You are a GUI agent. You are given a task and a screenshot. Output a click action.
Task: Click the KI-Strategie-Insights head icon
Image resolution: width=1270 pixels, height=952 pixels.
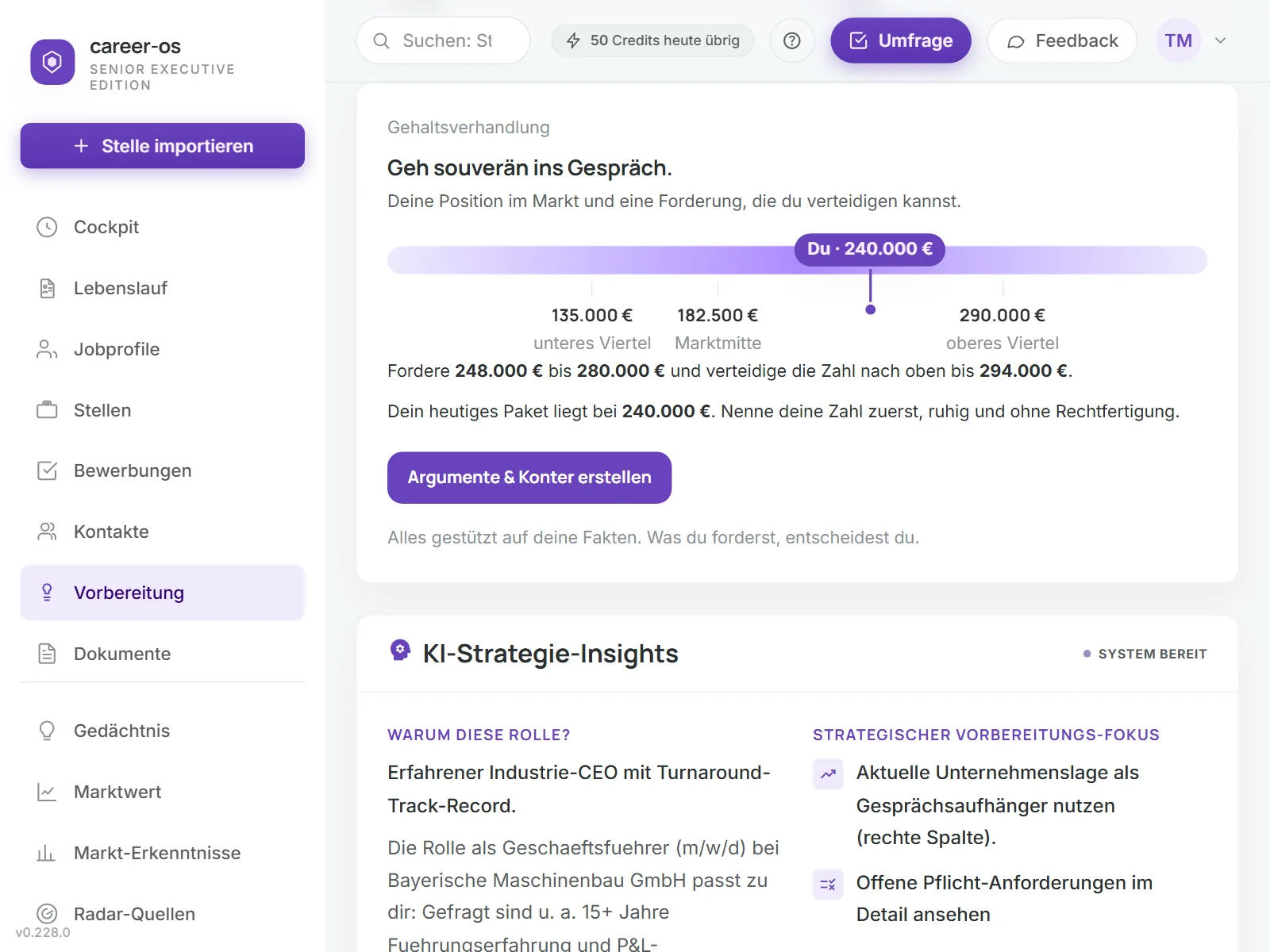coord(401,651)
